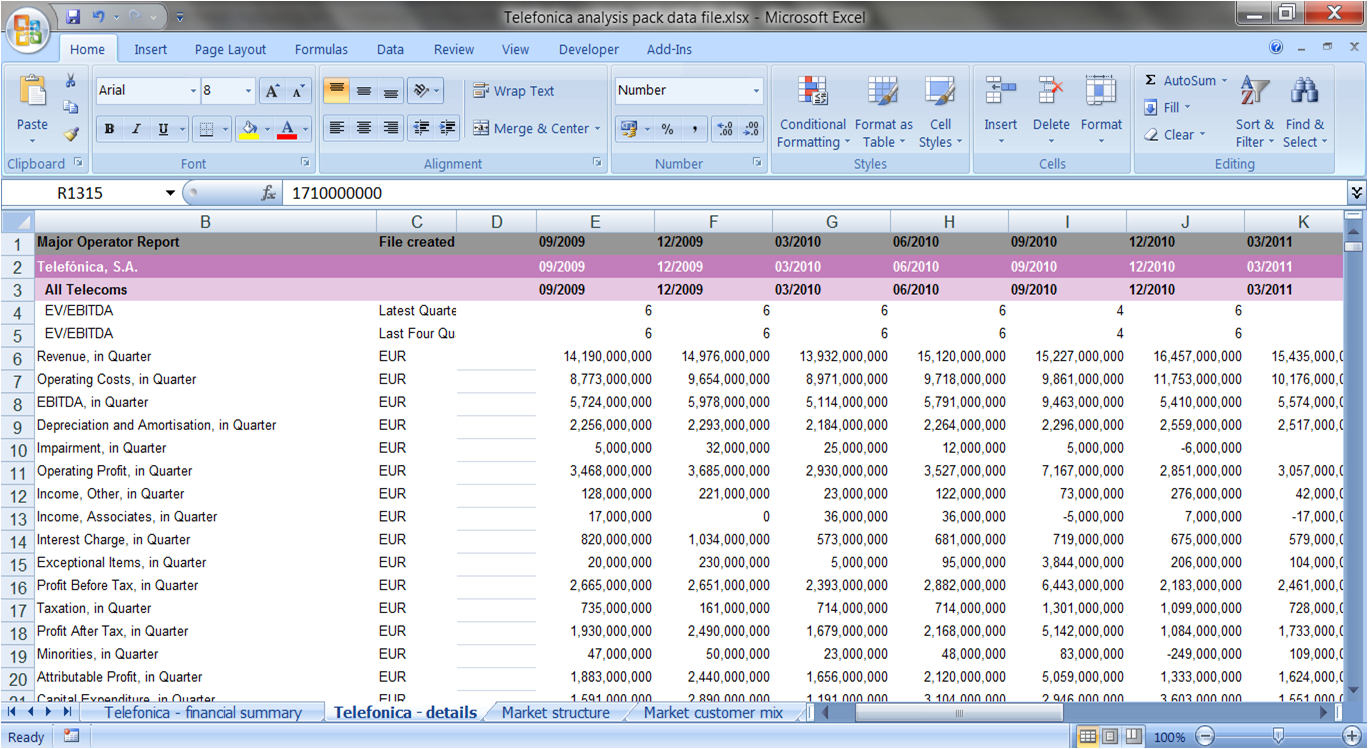Screen dimensions: 1368x749
Task: Switch to Telefonica - financial summary sheet
Action: click(x=203, y=713)
